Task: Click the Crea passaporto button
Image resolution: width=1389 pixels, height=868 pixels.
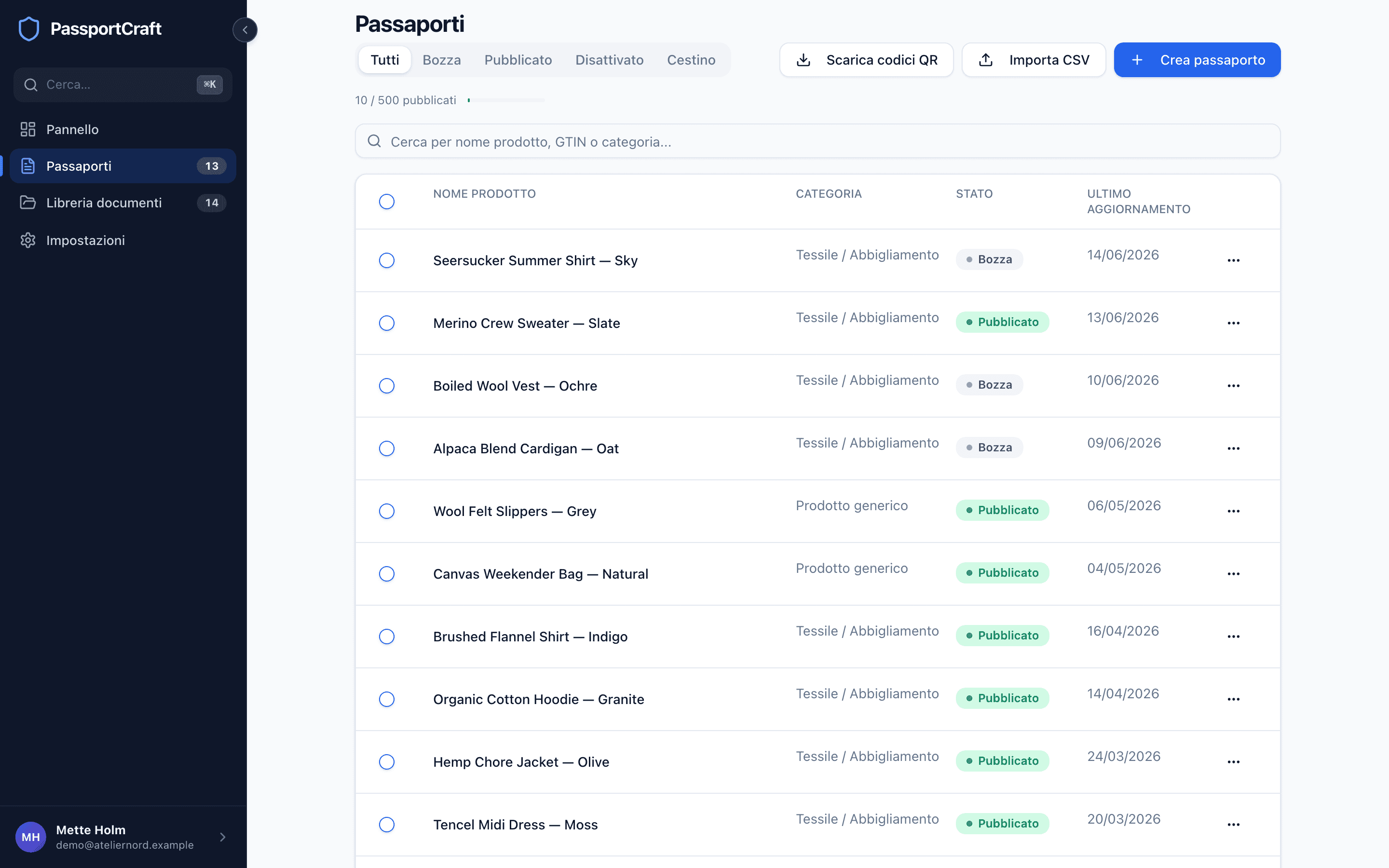Action: [x=1198, y=60]
